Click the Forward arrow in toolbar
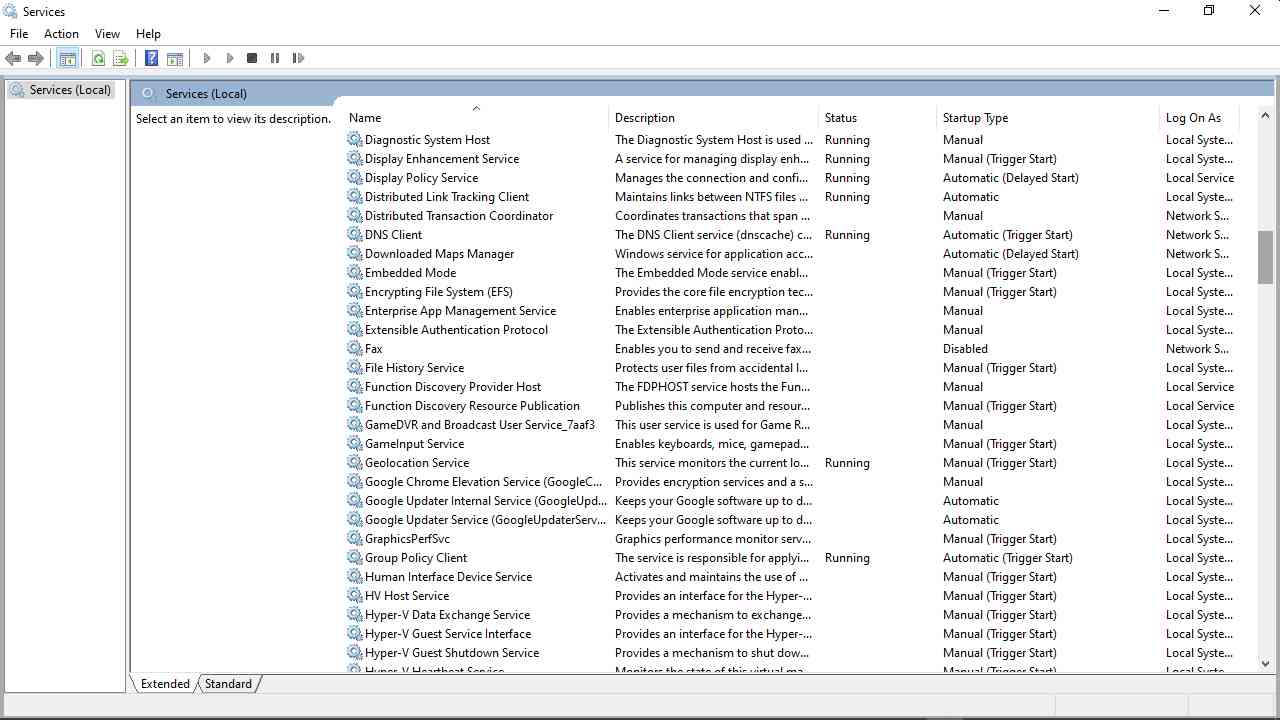 coord(36,58)
